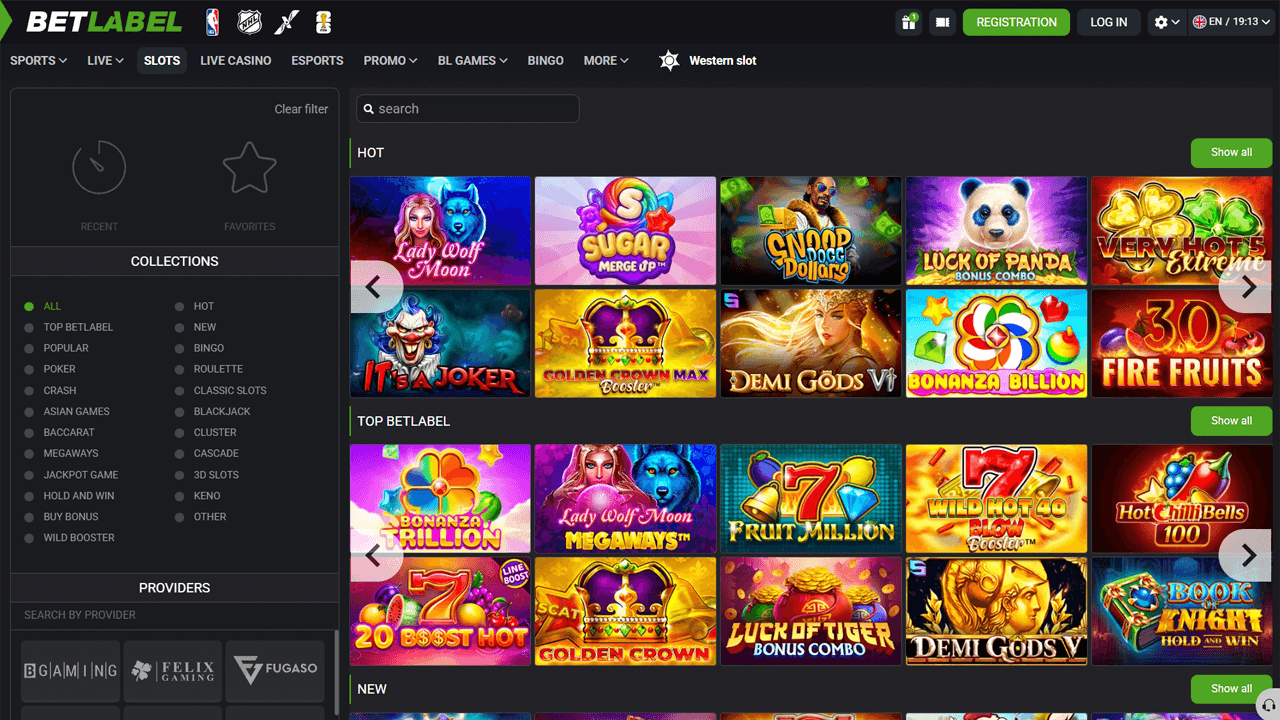The height and width of the screenshot is (720, 1280).
Task: Click the LOG IN button
Action: [1109, 22]
